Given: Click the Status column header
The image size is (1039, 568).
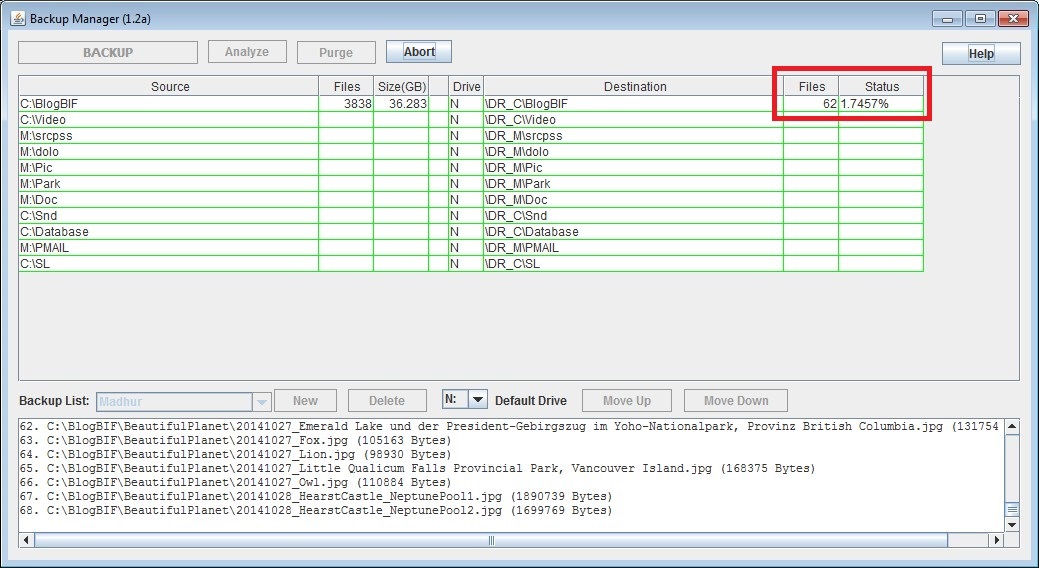Looking at the screenshot, I should [x=881, y=87].
